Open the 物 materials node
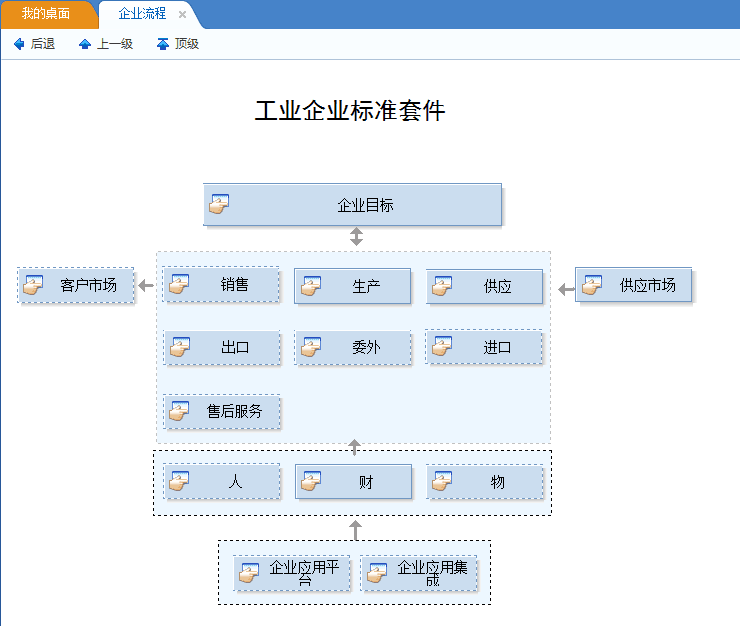740x626 pixels. click(485, 482)
